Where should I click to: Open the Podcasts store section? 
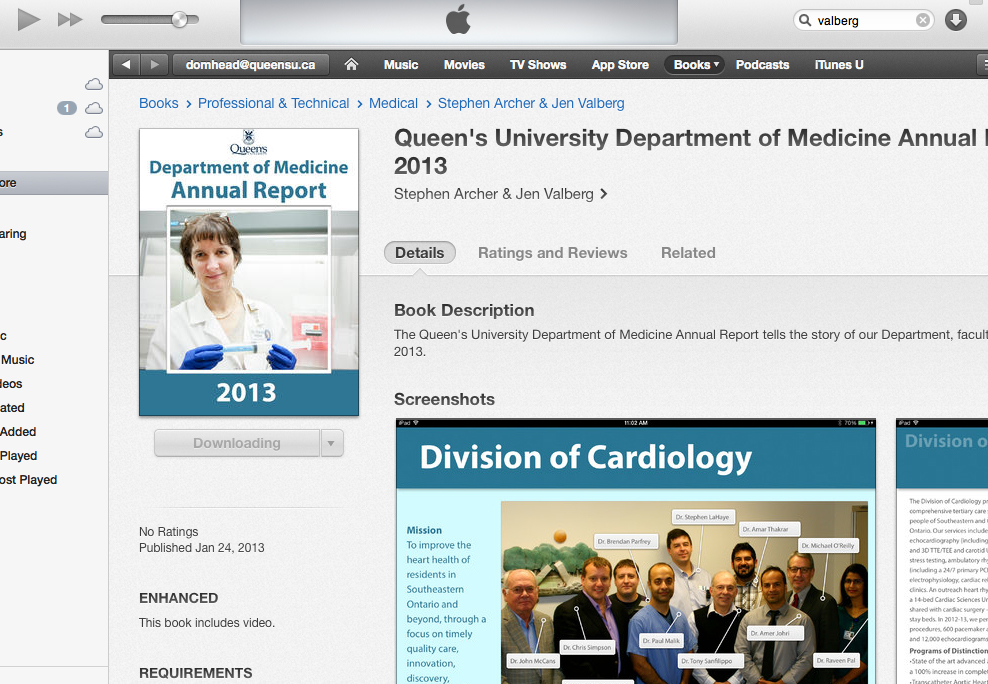762,65
